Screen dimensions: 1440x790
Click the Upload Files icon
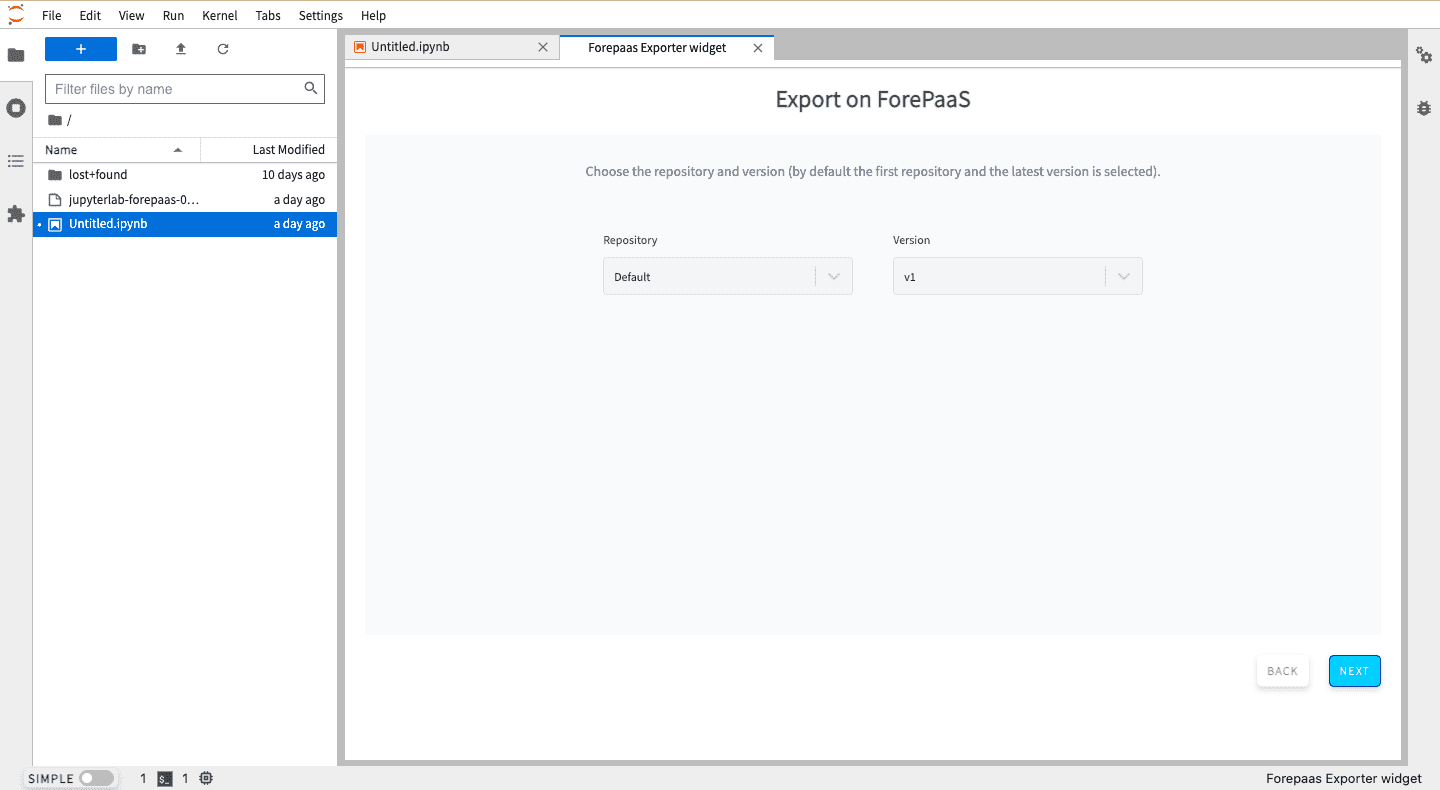[181, 49]
